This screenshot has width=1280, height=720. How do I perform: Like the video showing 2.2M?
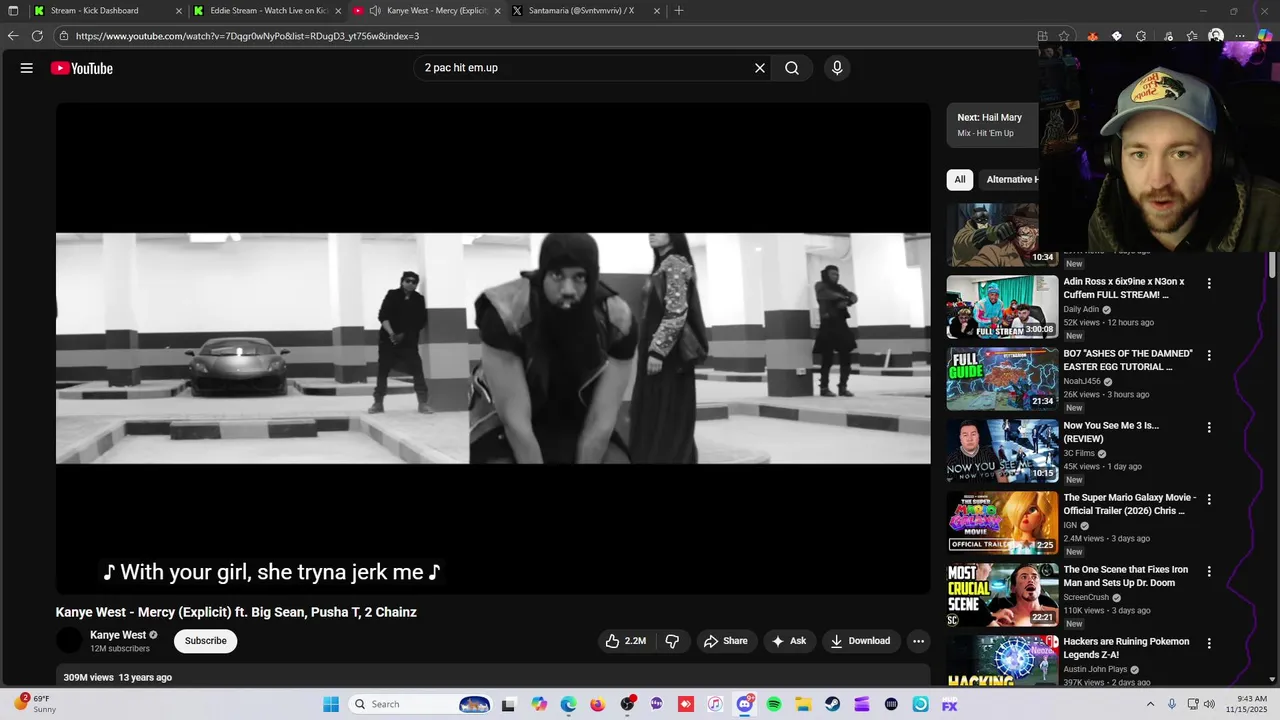pos(625,641)
